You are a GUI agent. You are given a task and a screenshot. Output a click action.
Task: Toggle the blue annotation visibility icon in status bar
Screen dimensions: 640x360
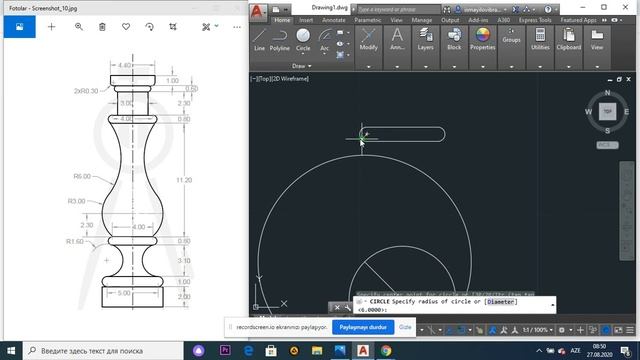(493, 330)
